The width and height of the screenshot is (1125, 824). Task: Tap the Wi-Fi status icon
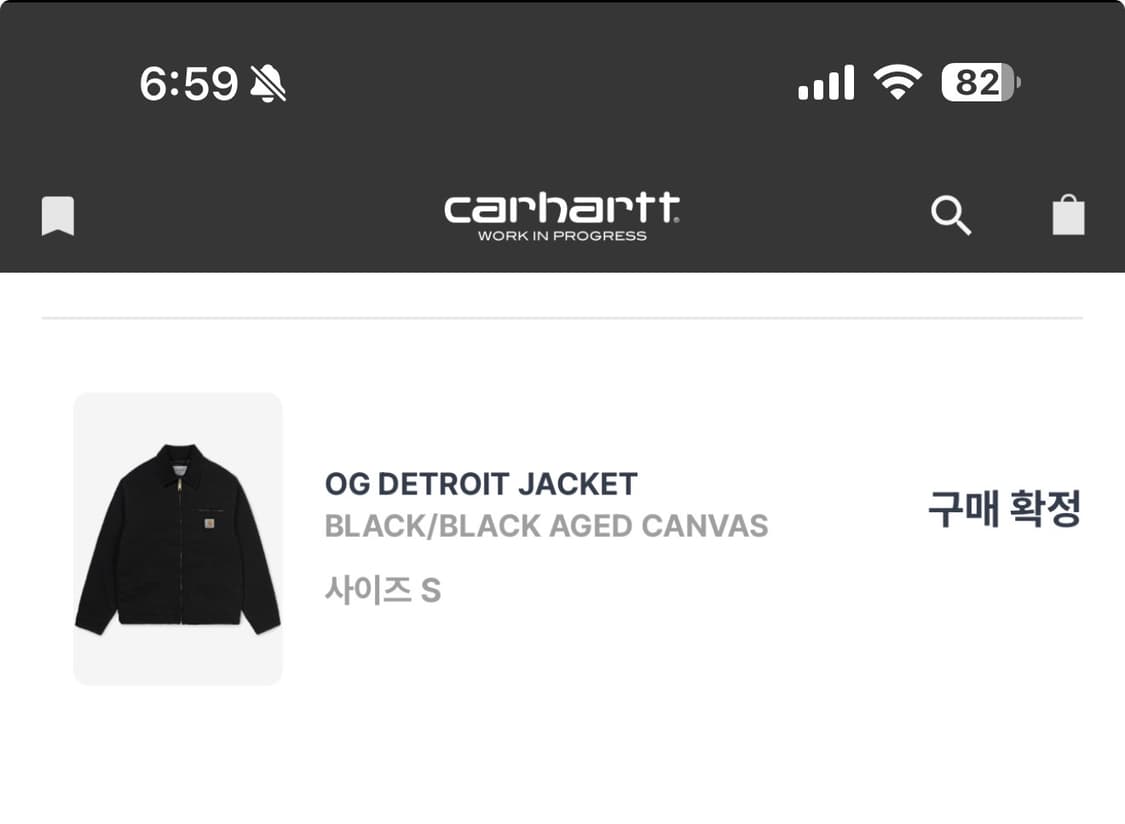tap(897, 82)
